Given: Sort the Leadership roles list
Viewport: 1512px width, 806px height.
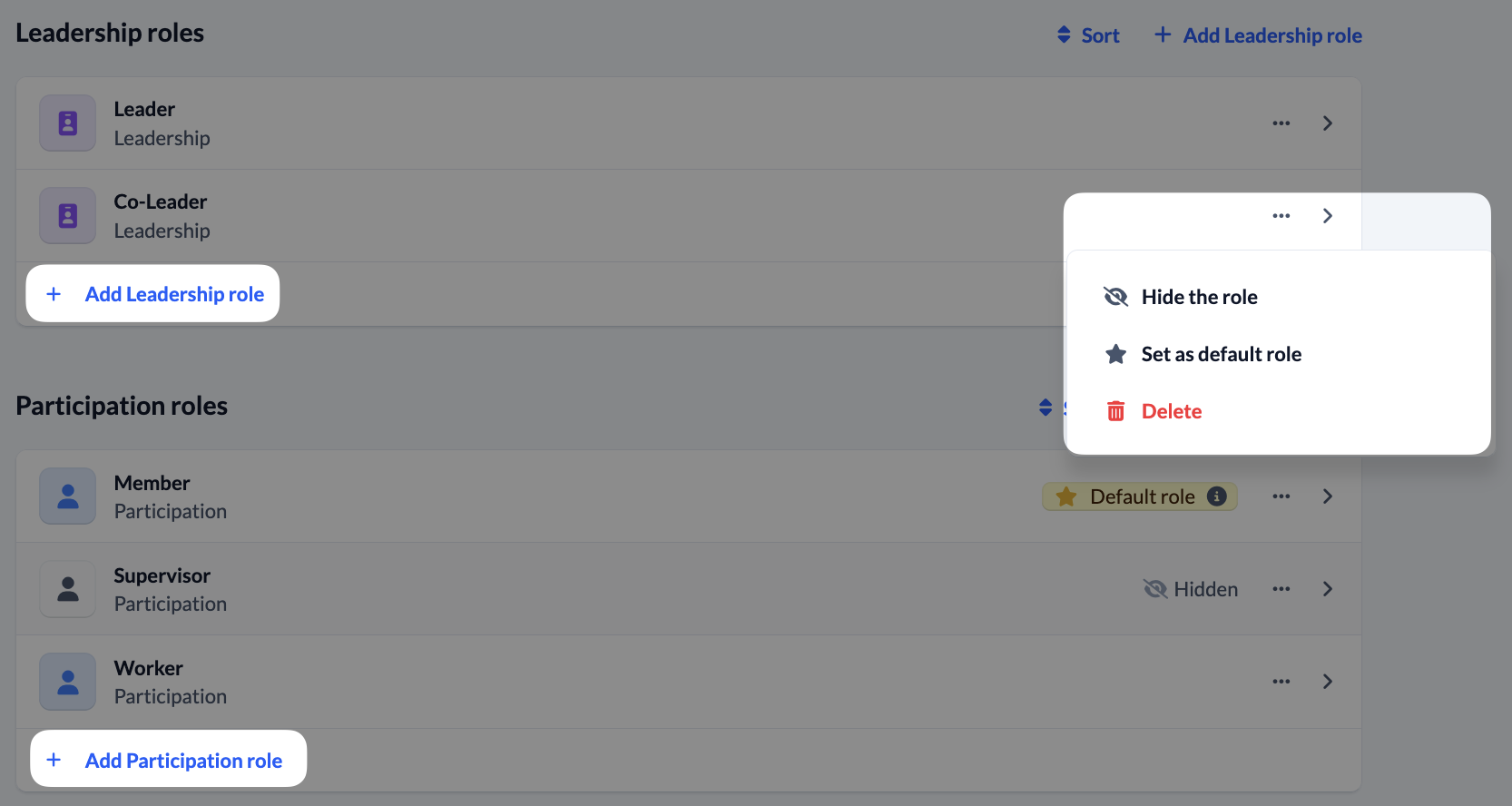Looking at the screenshot, I should point(1088,35).
